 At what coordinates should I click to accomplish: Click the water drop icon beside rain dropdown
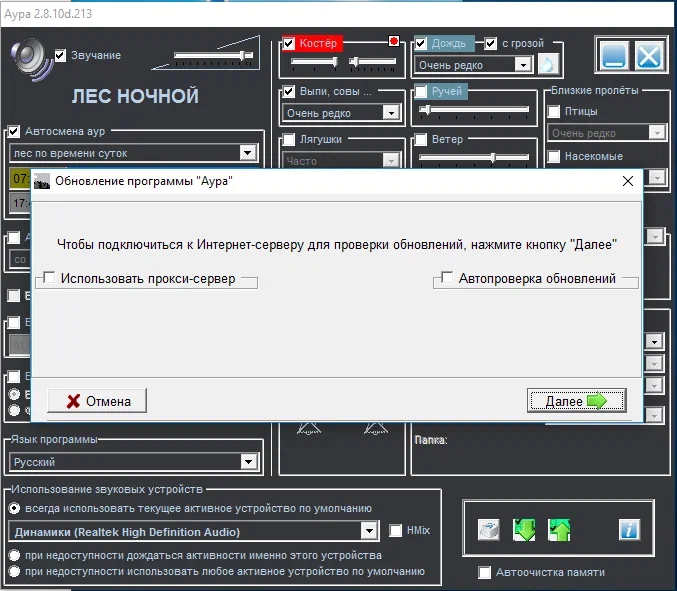pyautogui.click(x=548, y=64)
